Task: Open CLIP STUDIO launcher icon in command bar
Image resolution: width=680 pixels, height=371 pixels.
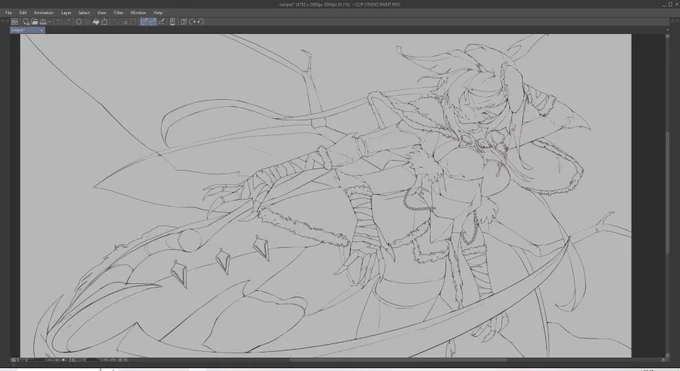Action: [15, 22]
